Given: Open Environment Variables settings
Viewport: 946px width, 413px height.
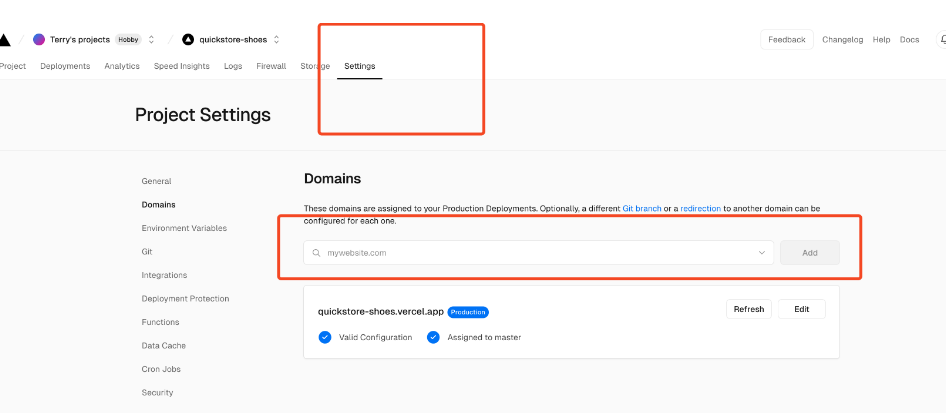Looking at the screenshot, I should (x=184, y=228).
